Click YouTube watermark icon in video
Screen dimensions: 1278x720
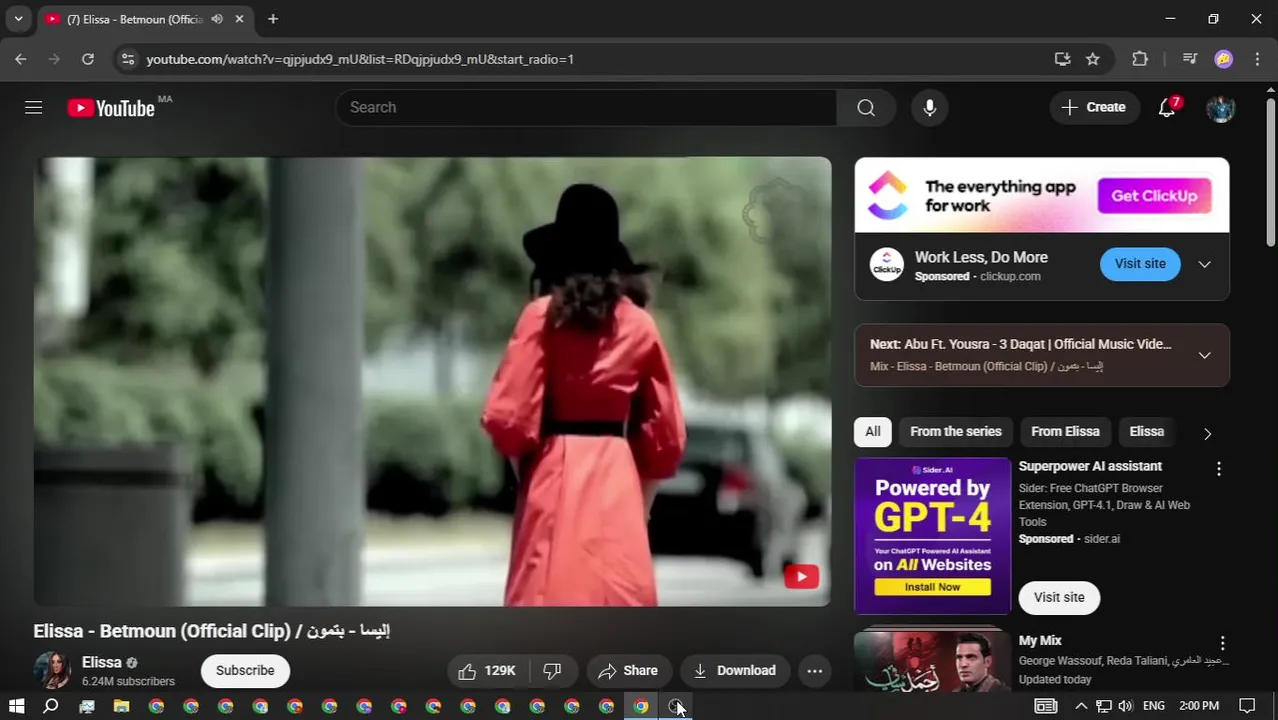[801, 576]
